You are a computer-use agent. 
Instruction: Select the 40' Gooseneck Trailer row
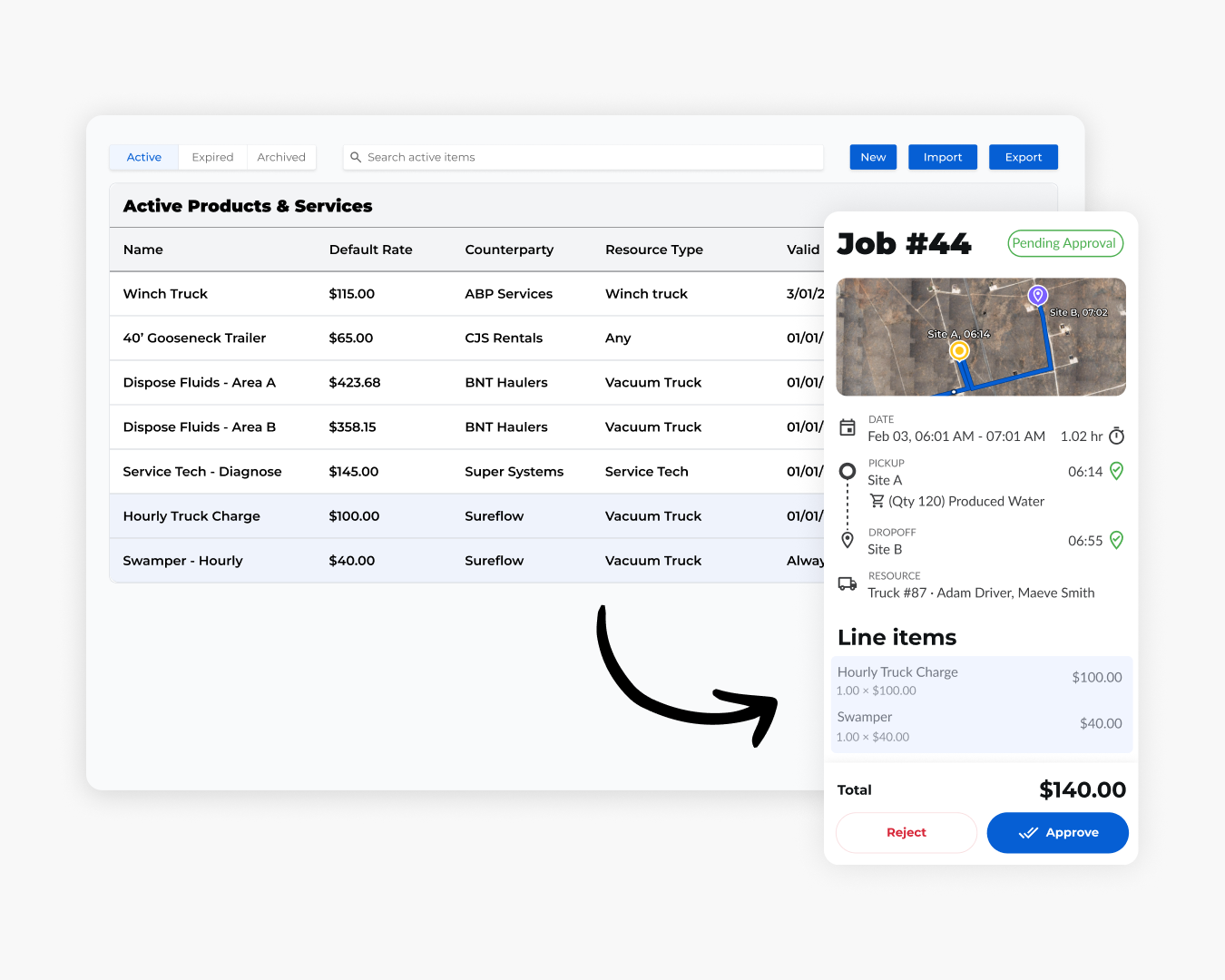466,338
